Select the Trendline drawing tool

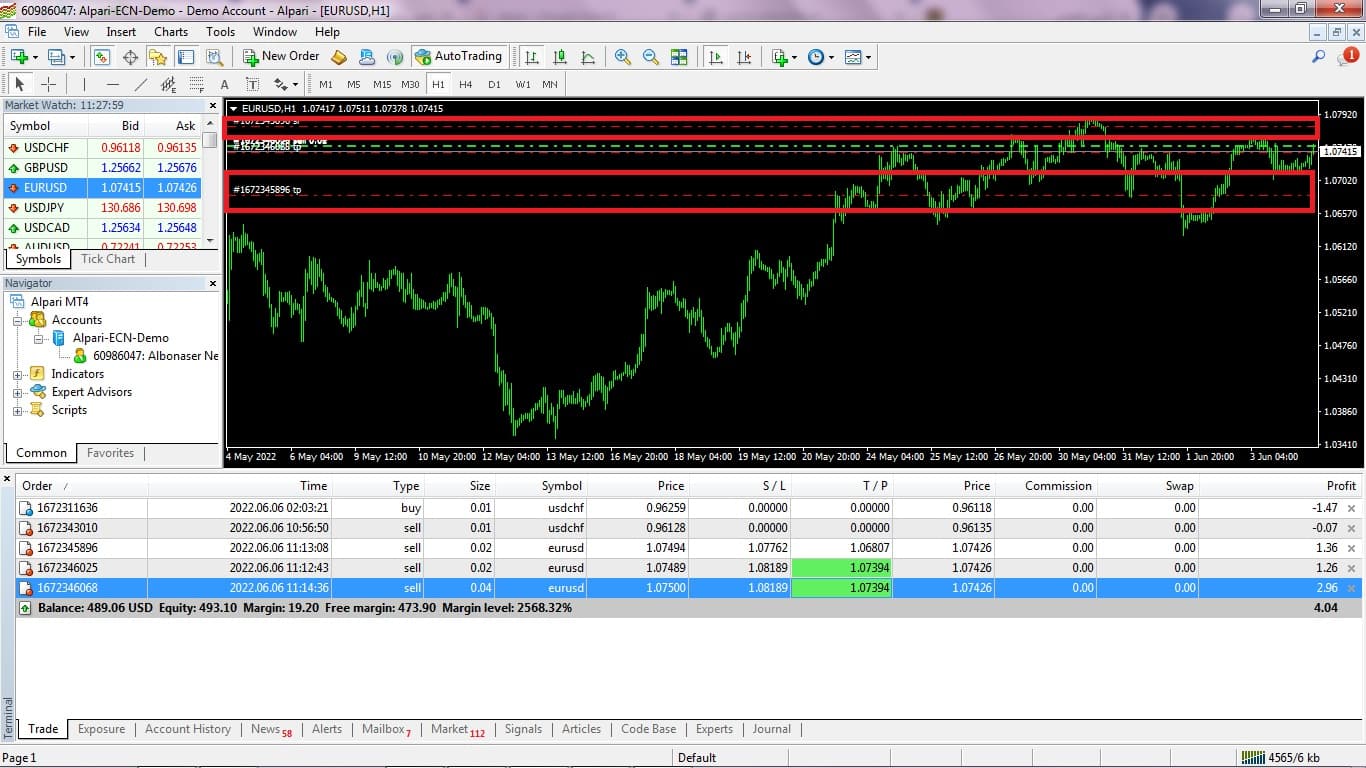141,85
